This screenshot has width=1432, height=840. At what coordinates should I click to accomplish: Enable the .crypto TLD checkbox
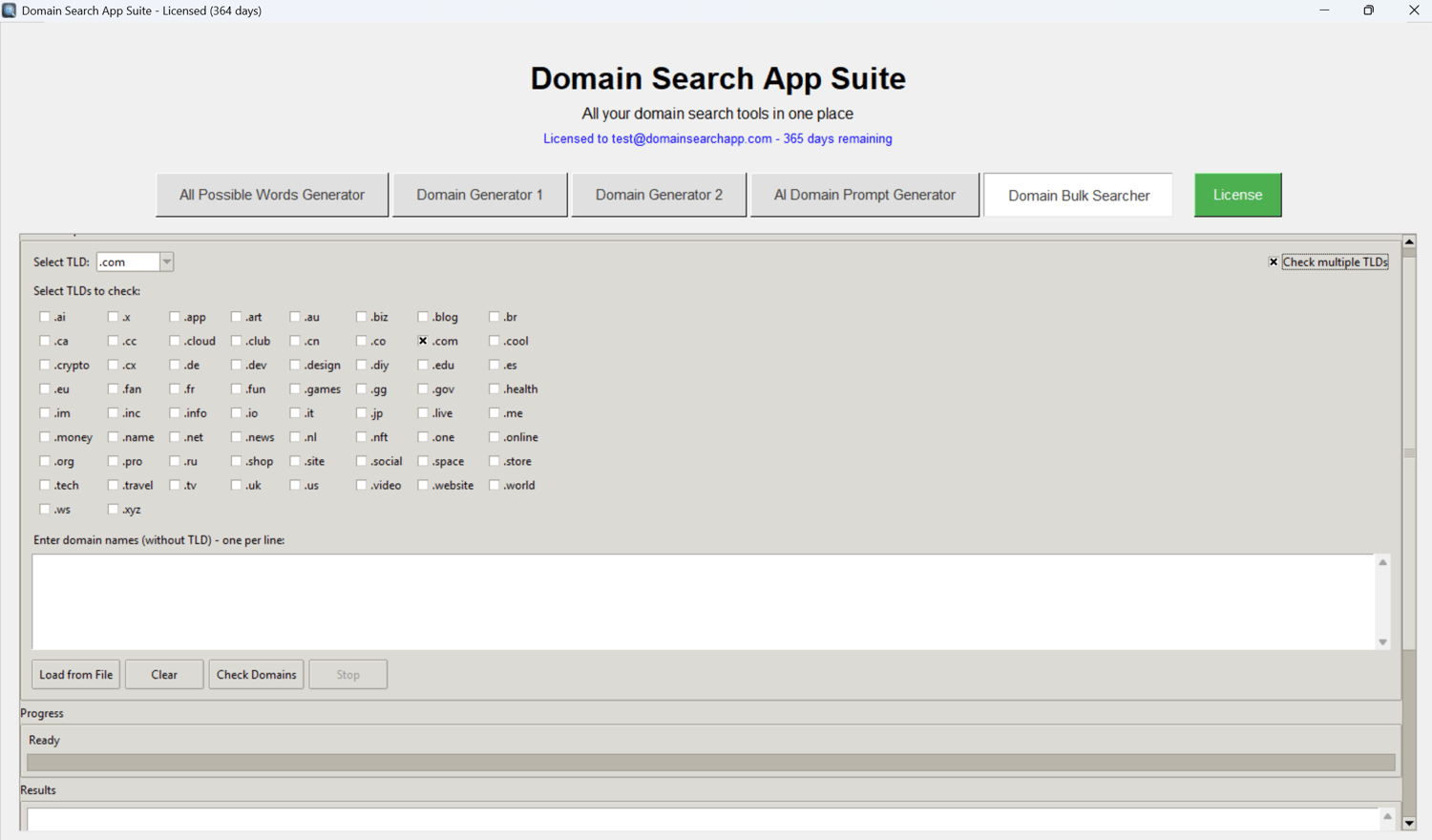[x=45, y=365]
